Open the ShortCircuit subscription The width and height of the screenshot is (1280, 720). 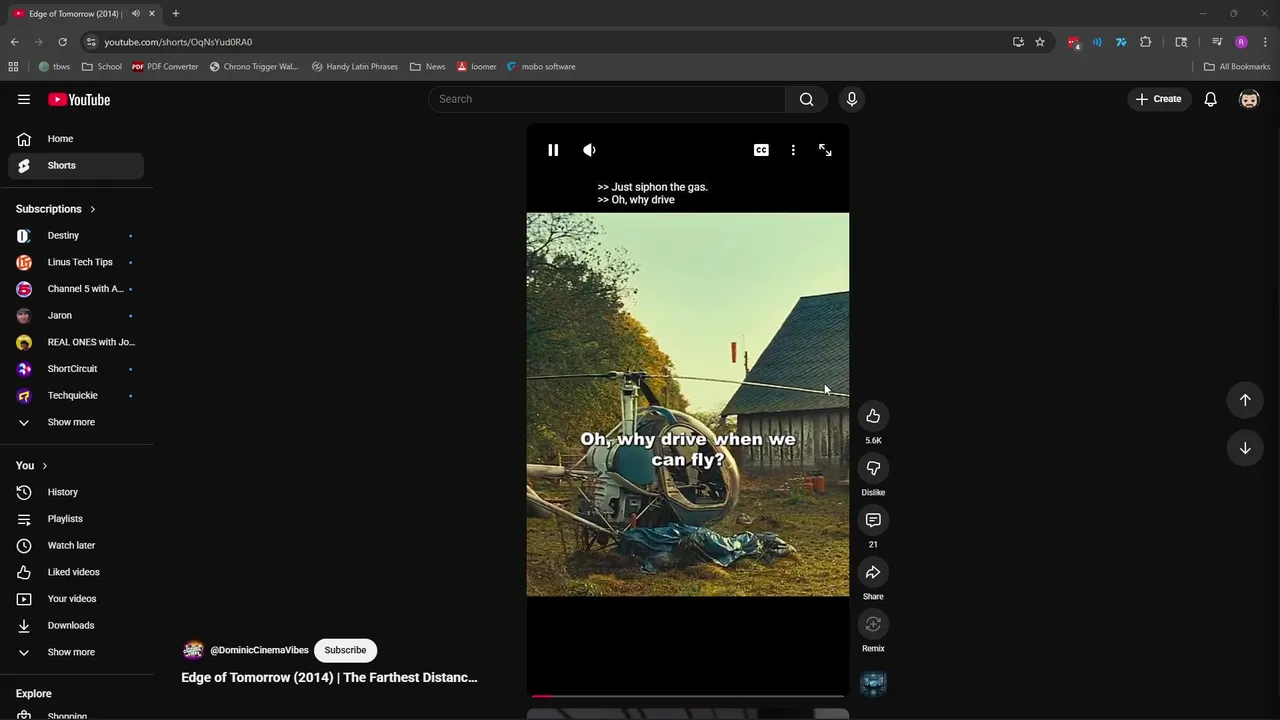76,369
